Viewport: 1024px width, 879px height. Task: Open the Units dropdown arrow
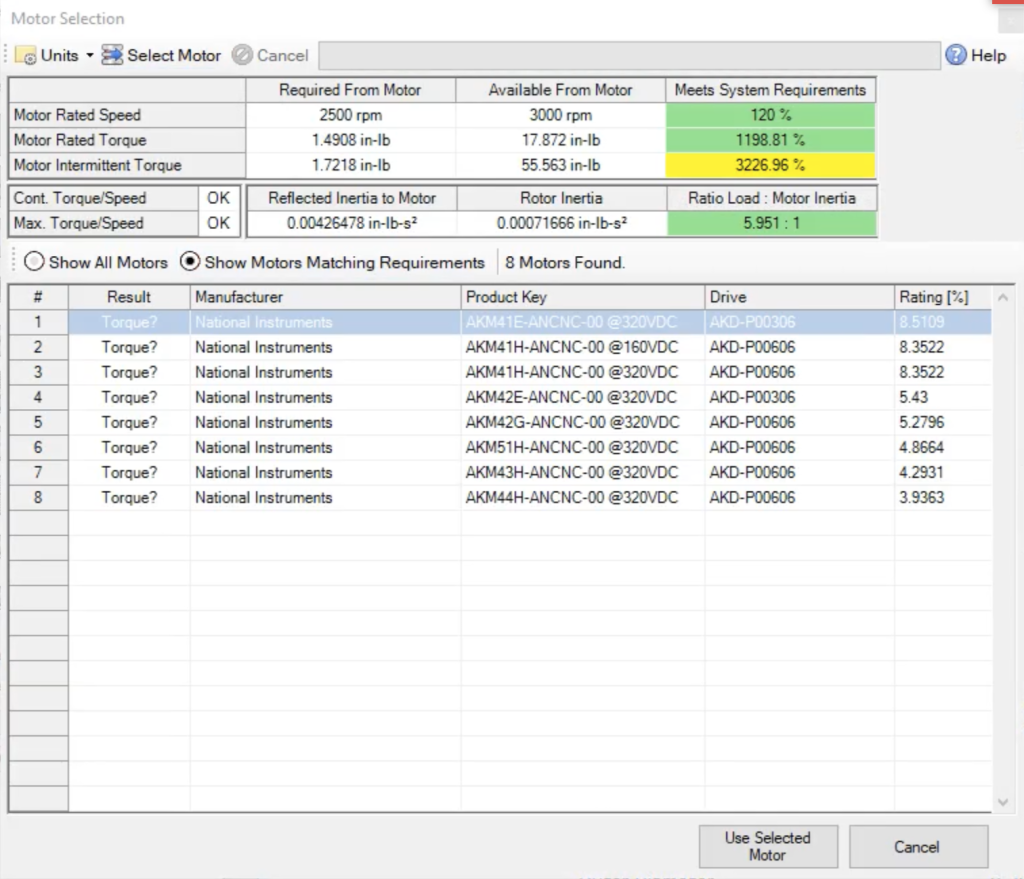[x=89, y=56]
